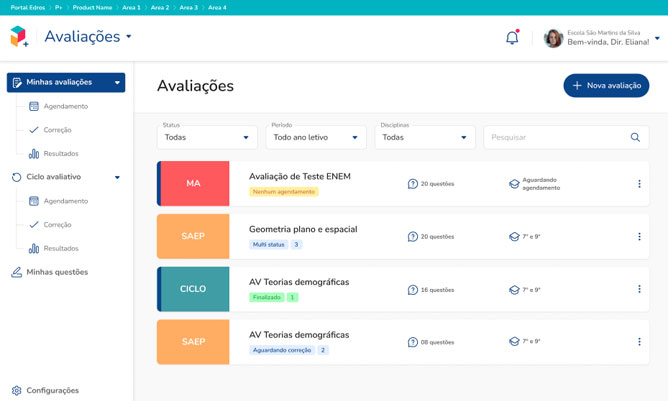
Task: Open the user account dropdown arrow
Action: [x=657, y=38]
